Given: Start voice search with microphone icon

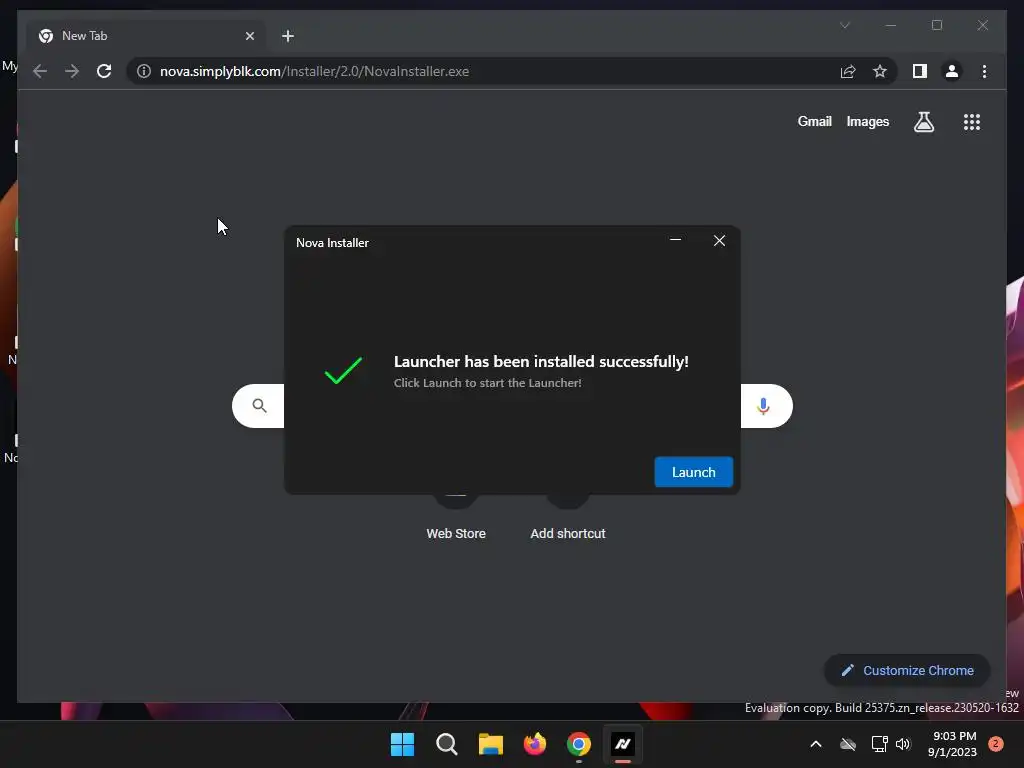Looking at the screenshot, I should tap(763, 406).
